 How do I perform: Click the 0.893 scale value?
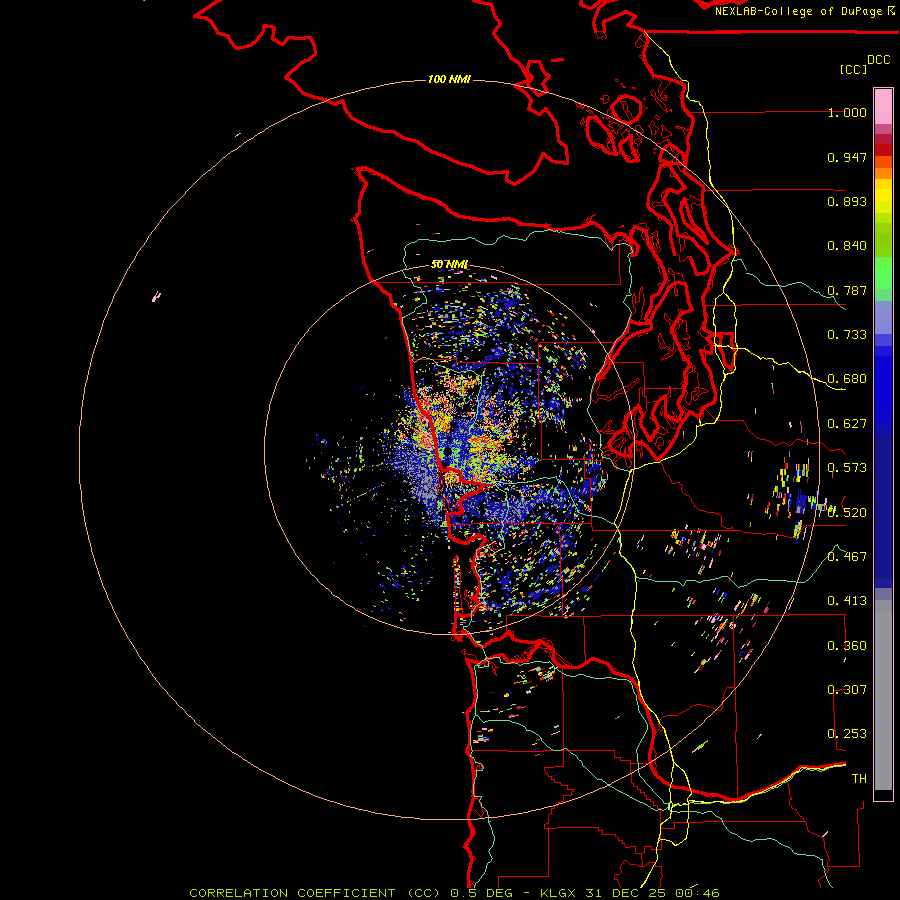click(847, 201)
